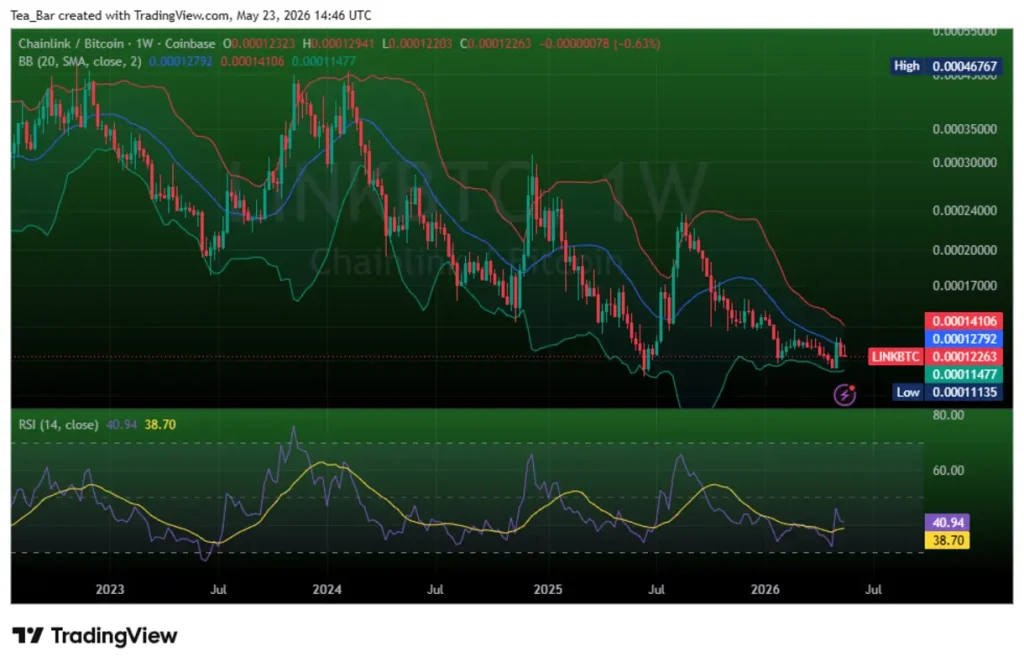Click the 2023 time axis label

pos(110,589)
